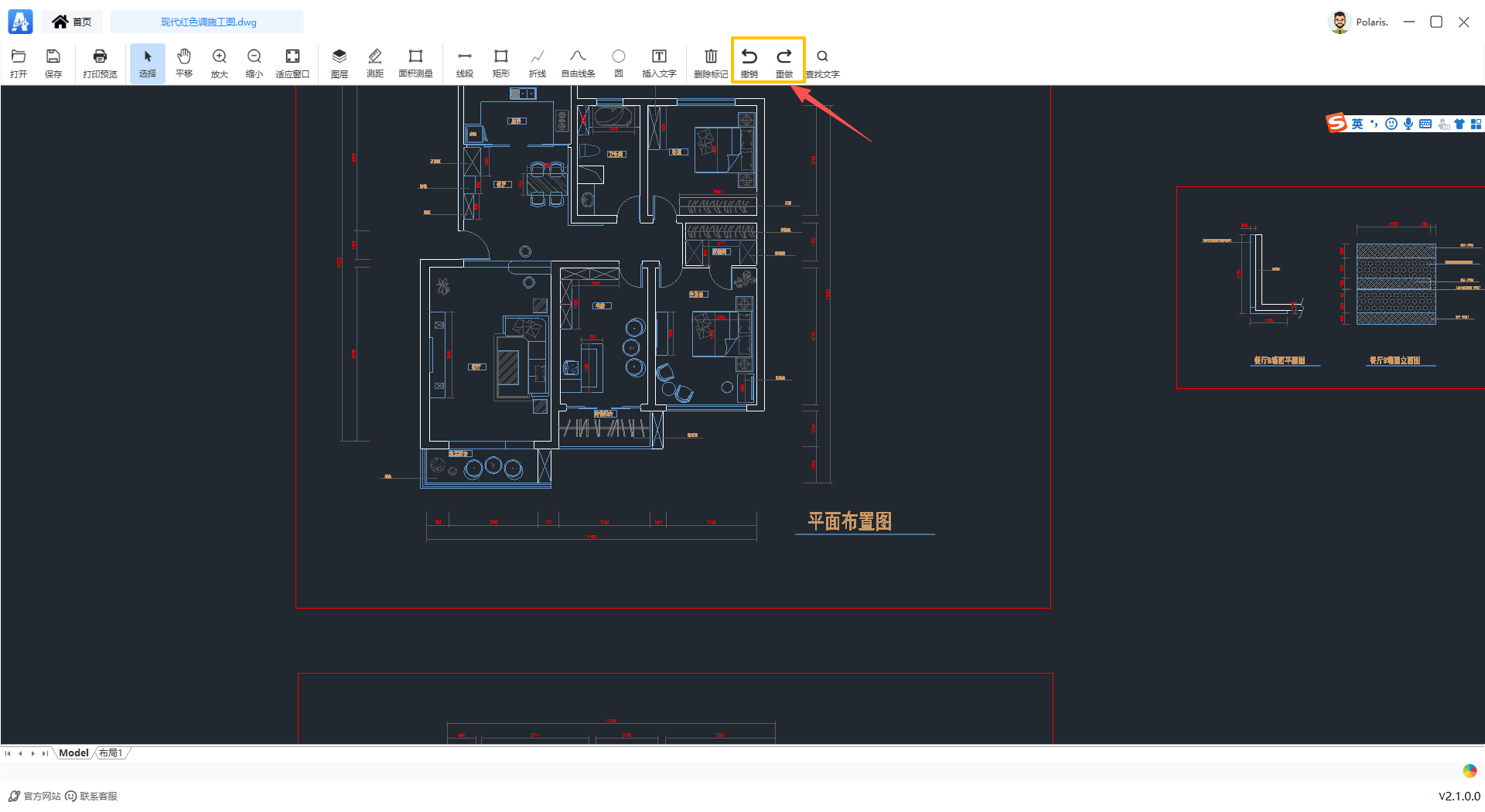
Task: Zoom in using the magnifier plus icon
Action: tap(220, 63)
